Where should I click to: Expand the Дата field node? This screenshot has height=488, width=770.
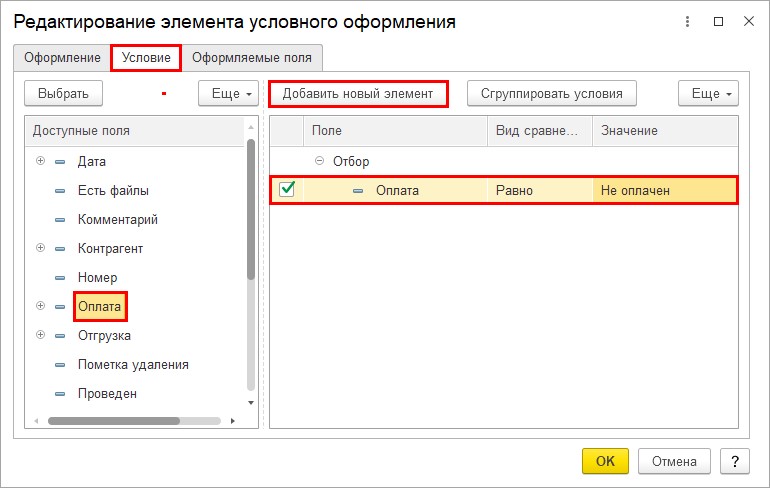[40, 161]
